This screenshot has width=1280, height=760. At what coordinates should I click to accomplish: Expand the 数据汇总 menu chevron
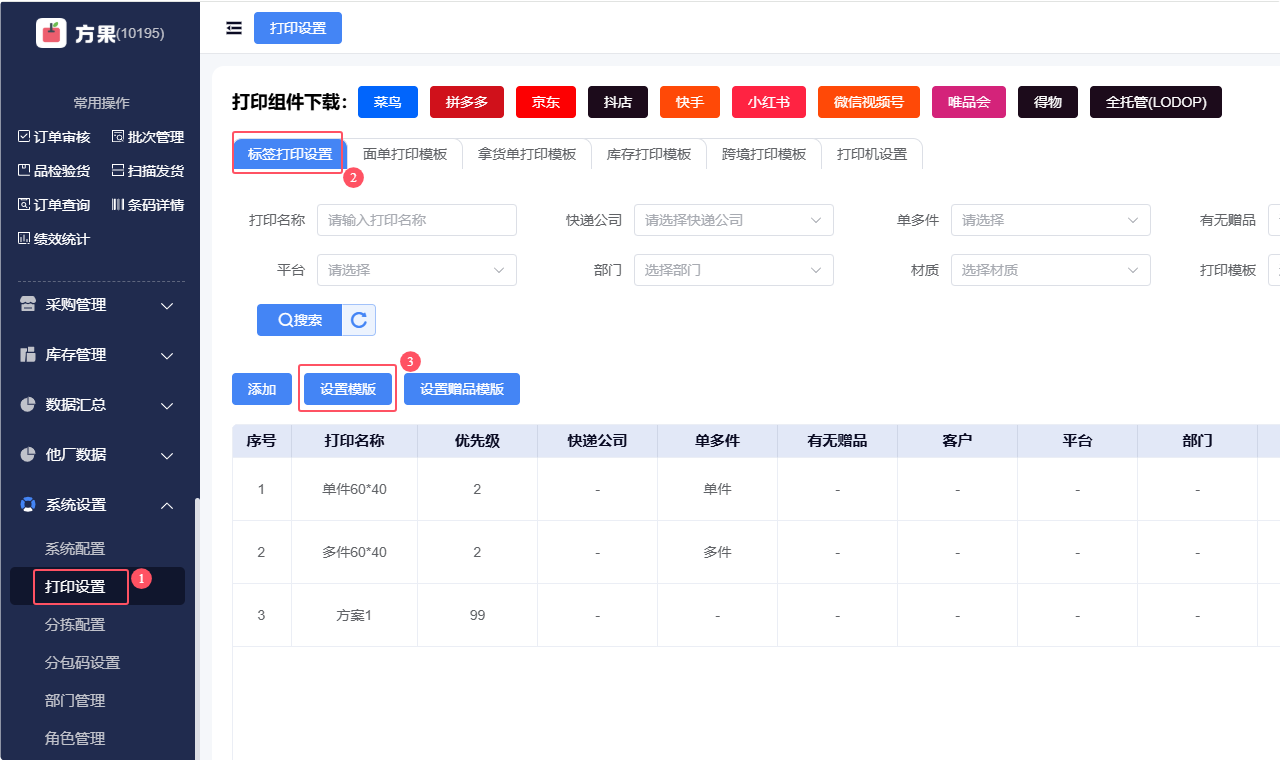pos(167,405)
